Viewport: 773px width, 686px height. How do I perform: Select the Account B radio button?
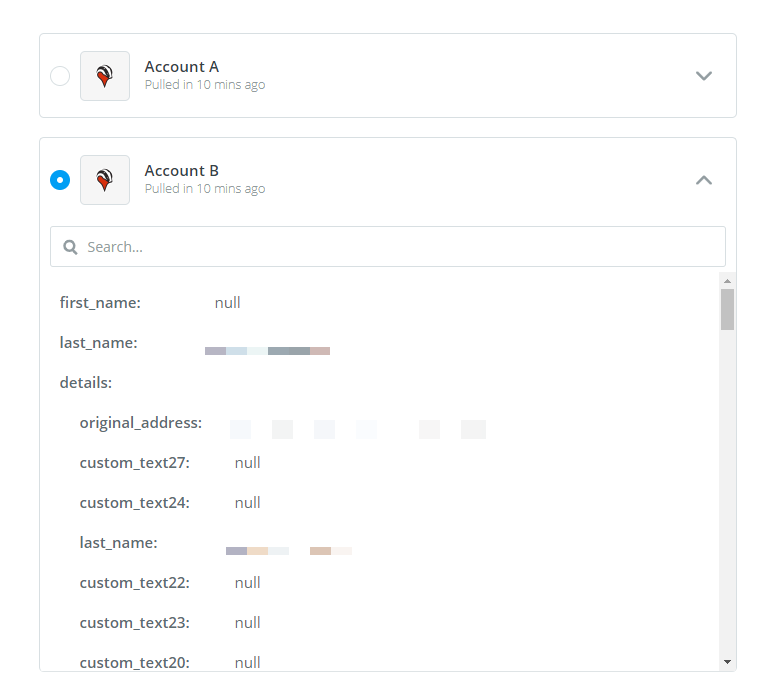(60, 180)
